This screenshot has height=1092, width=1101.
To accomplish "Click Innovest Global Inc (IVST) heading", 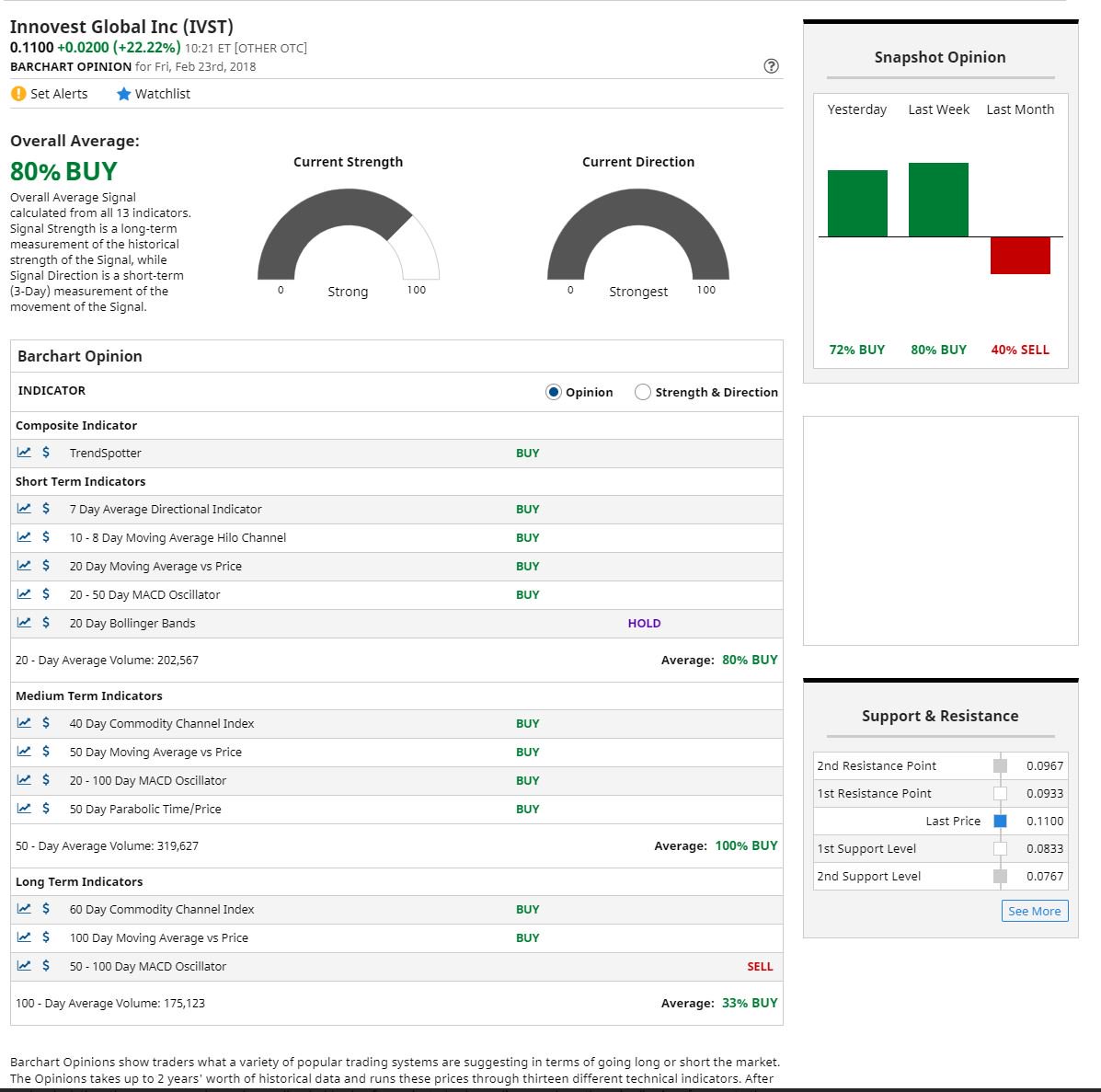I will (121, 27).
